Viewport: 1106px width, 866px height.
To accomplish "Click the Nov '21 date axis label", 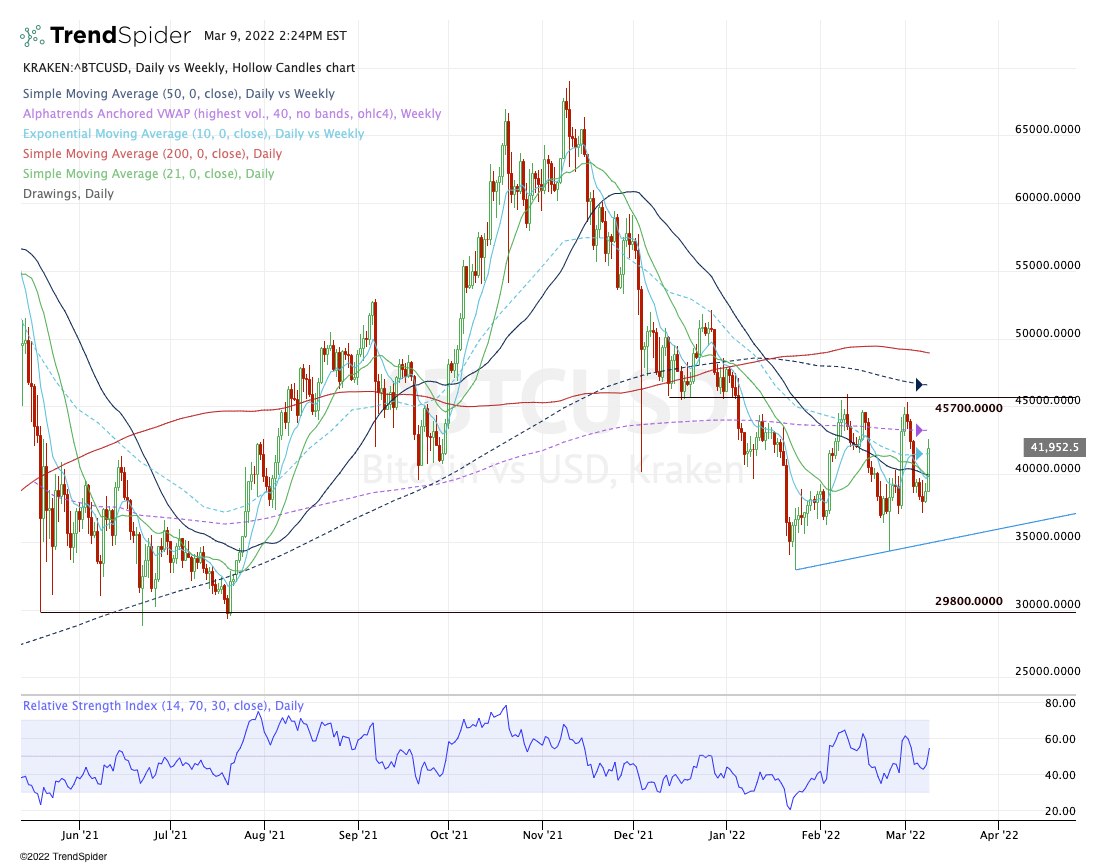I will tap(543, 836).
